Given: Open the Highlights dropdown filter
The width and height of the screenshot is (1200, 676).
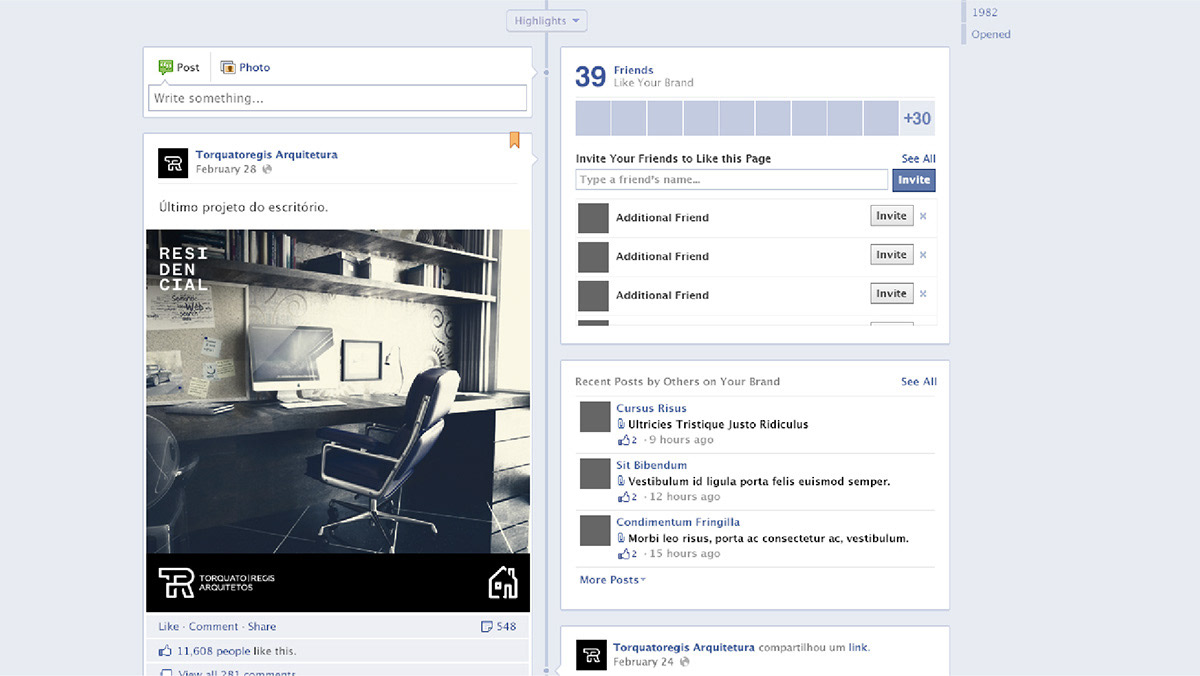Looking at the screenshot, I should point(546,21).
